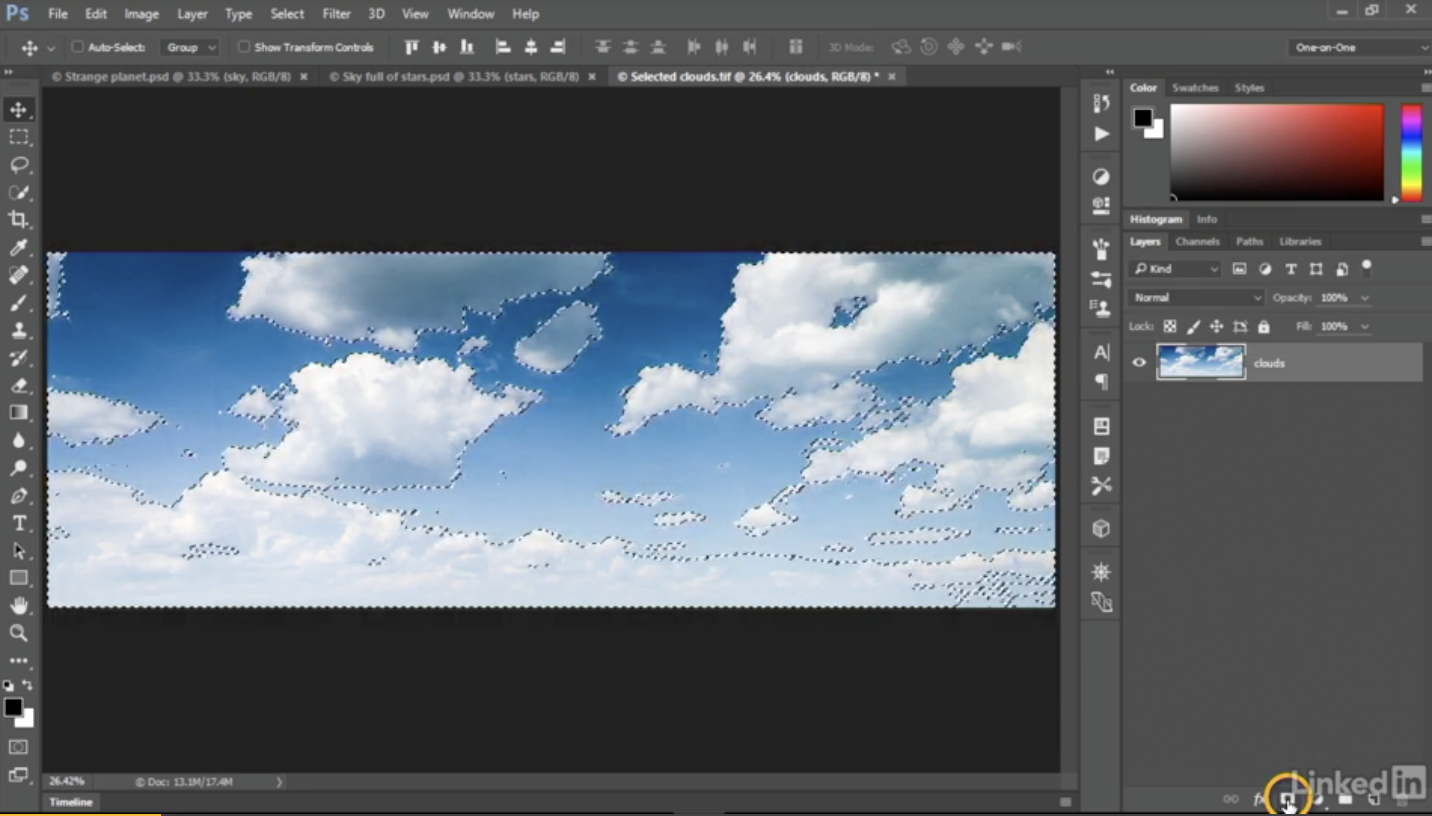Select the Path Selection arrow tool
Screen dimensions: 1432x816
[x=19, y=551]
